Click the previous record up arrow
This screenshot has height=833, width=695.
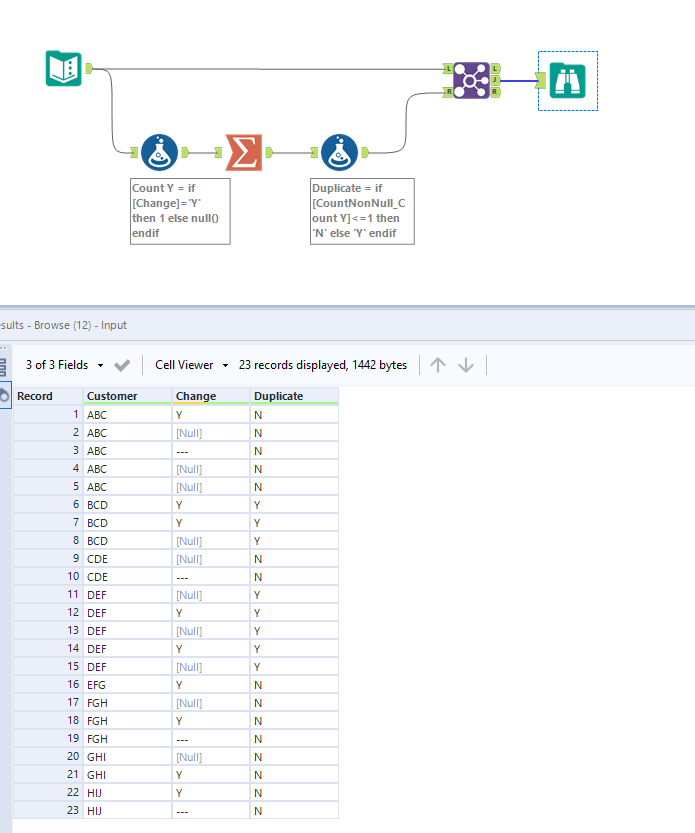tap(438, 365)
